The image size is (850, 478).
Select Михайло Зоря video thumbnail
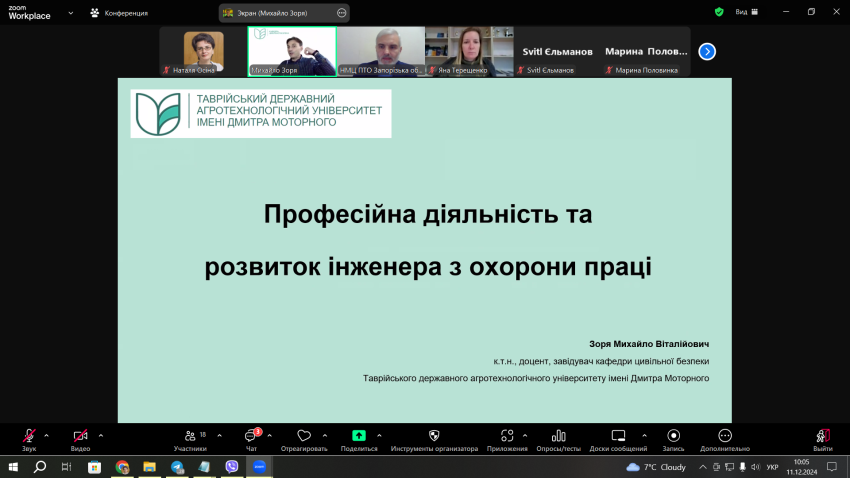tap(292, 51)
